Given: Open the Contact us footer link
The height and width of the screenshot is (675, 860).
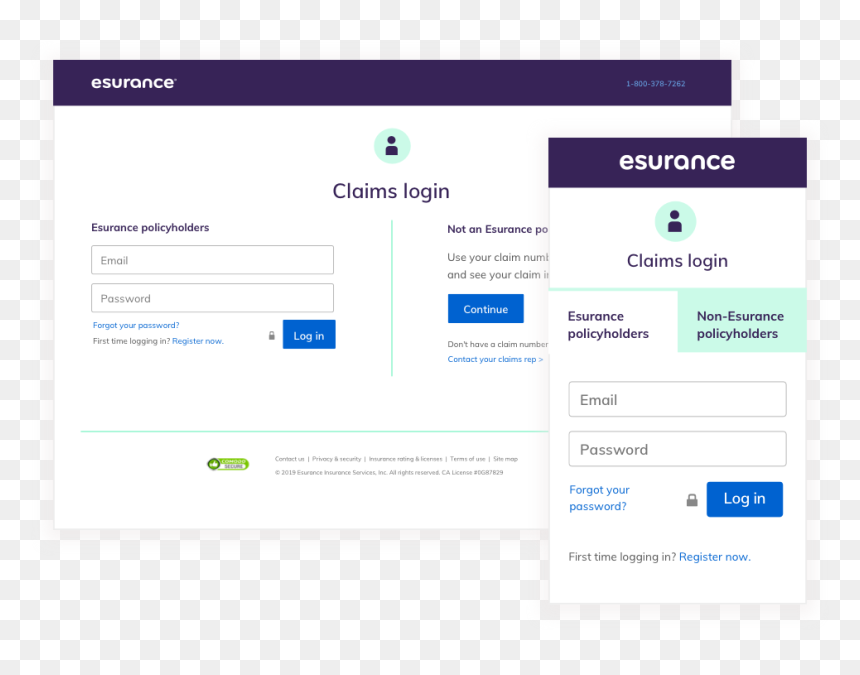Looking at the screenshot, I should tap(290, 459).
